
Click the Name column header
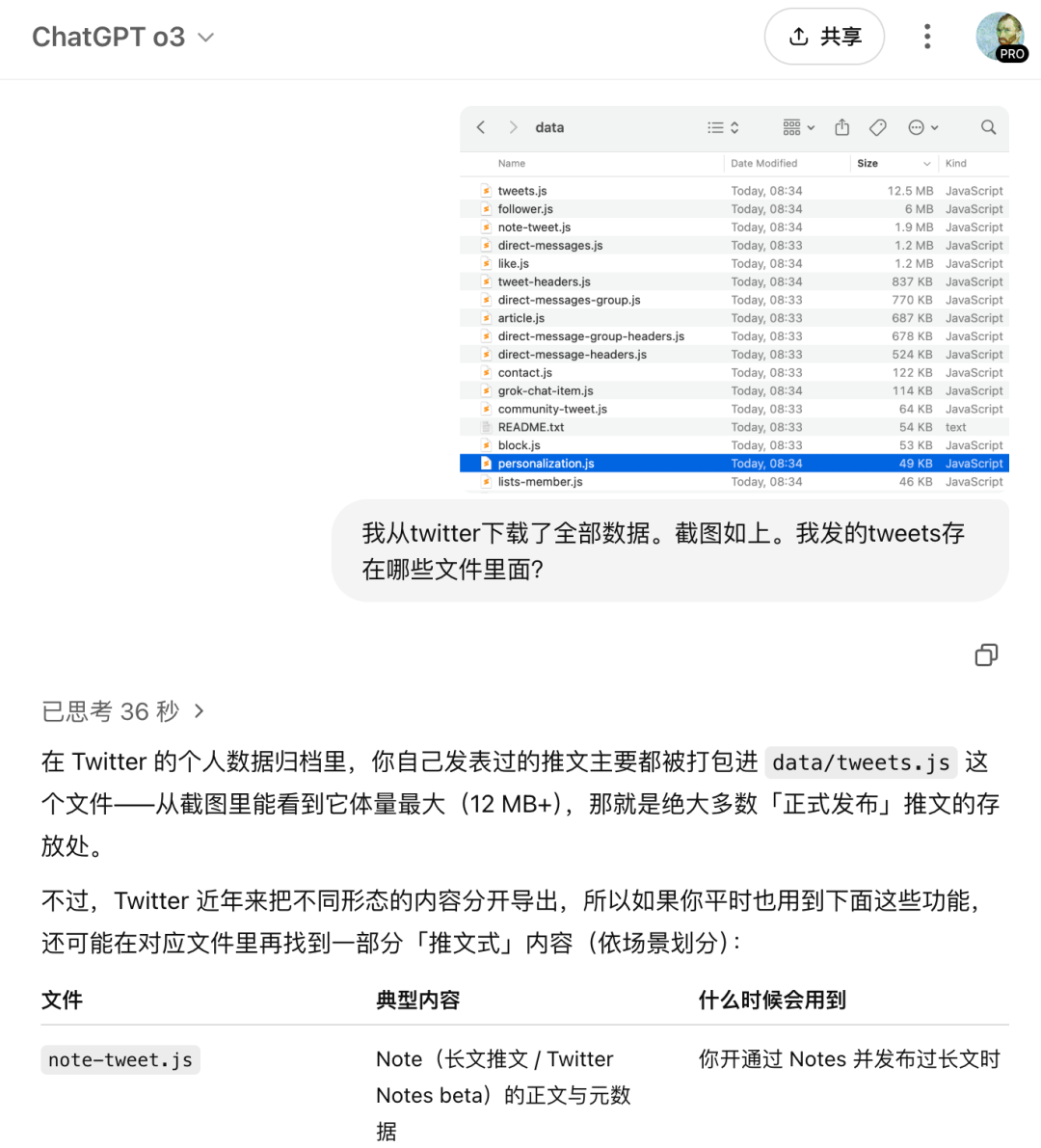pos(512,163)
